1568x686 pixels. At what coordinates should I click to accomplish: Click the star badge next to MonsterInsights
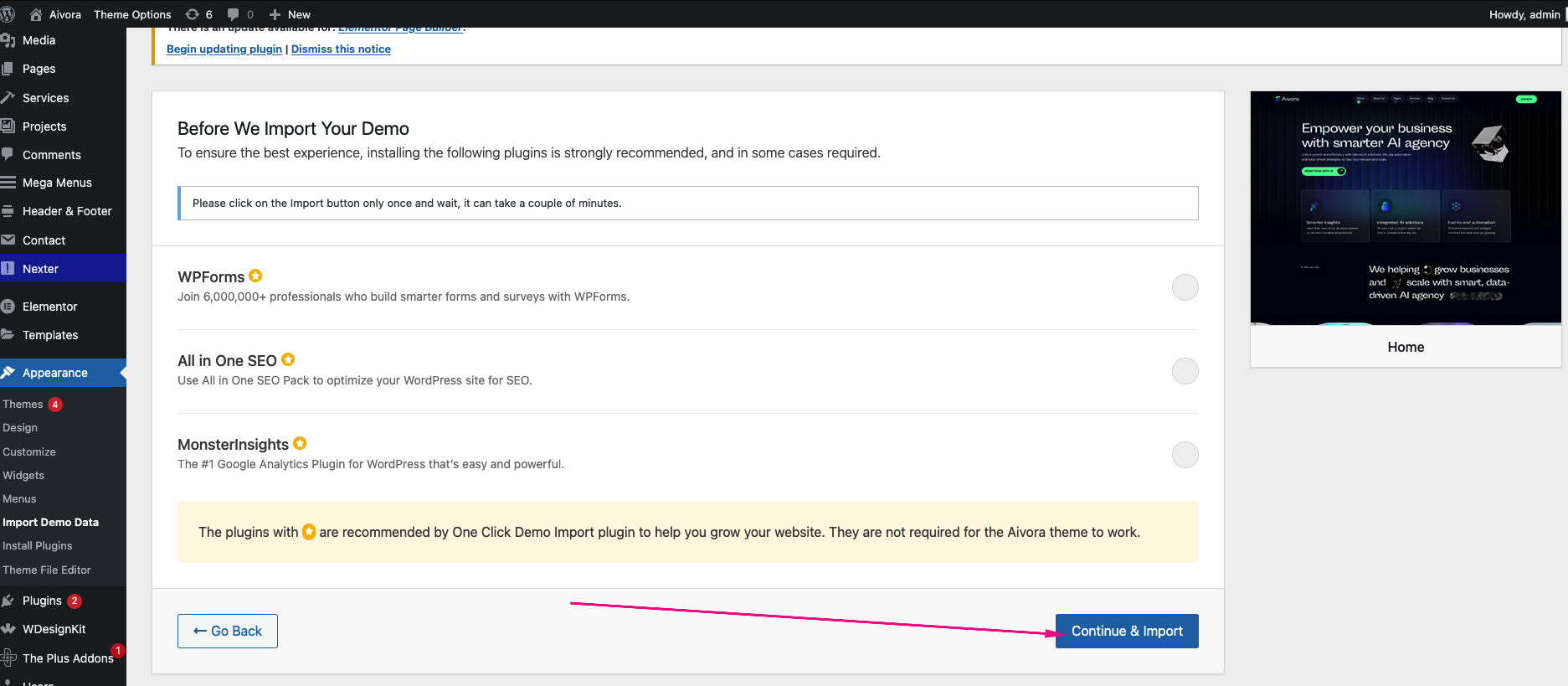pos(300,443)
